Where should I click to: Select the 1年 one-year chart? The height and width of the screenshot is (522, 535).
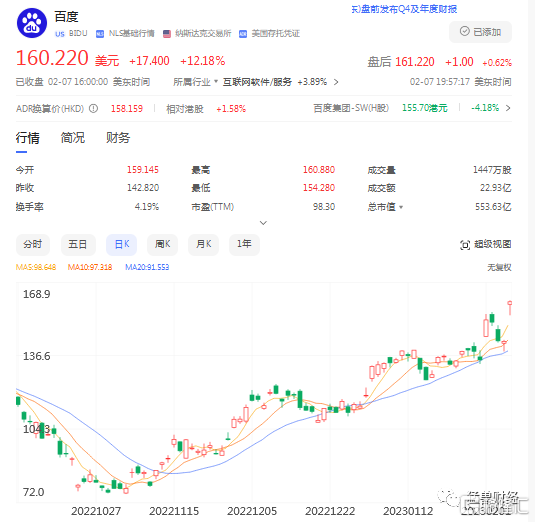click(244, 245)
